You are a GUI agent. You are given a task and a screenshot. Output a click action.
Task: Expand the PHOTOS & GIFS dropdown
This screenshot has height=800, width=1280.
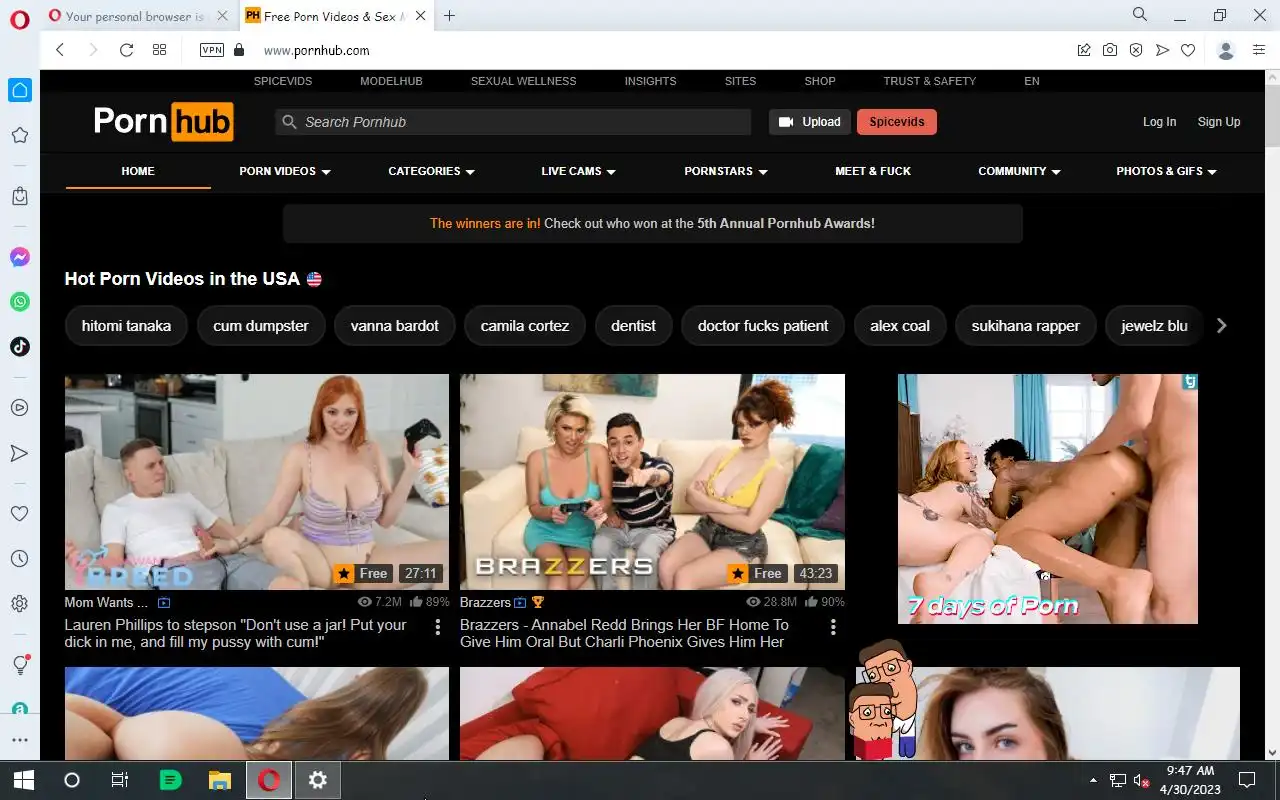1167,171
